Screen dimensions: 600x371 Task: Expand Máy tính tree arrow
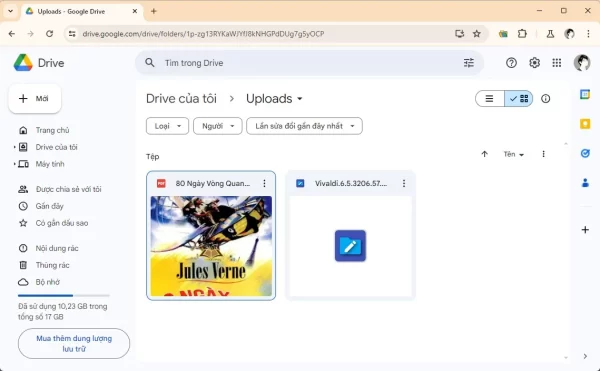[15, 164]
